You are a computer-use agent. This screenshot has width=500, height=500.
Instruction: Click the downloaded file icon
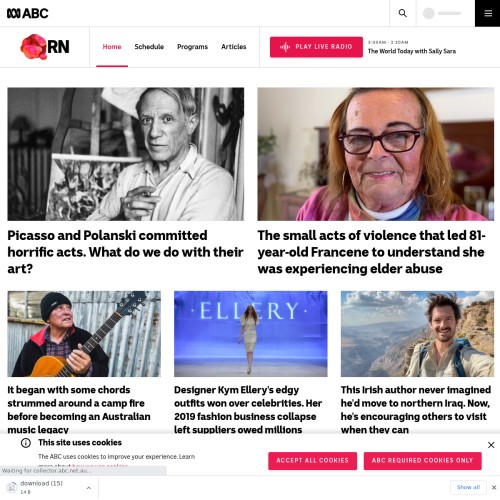tap(12, 487)
